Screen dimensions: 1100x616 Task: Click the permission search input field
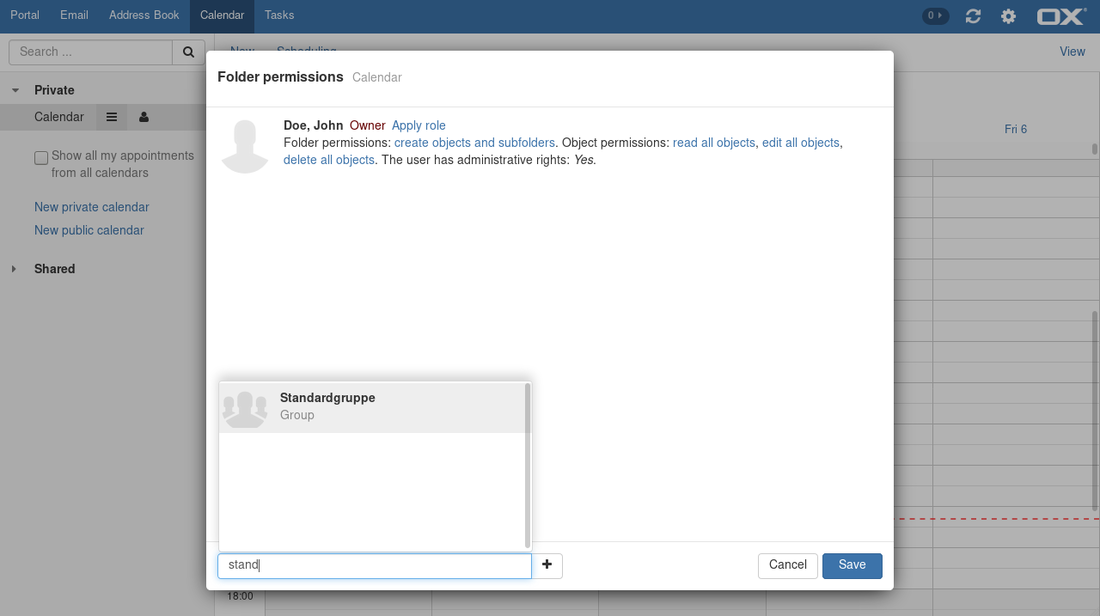point(374,565)
